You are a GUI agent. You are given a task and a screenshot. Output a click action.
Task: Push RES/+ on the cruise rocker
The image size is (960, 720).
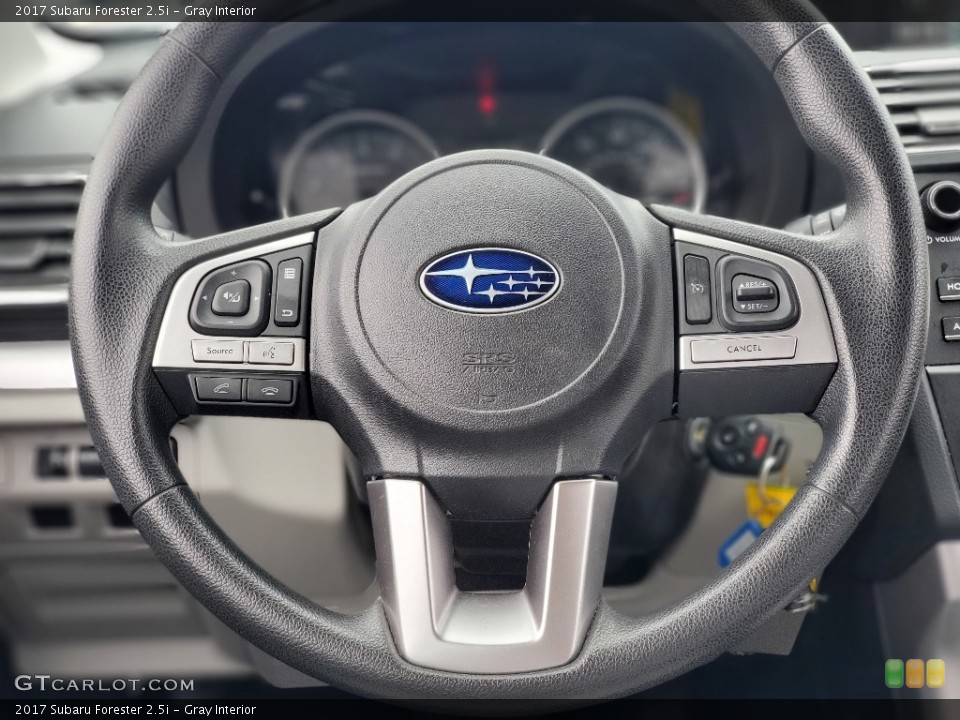[753, 284]
